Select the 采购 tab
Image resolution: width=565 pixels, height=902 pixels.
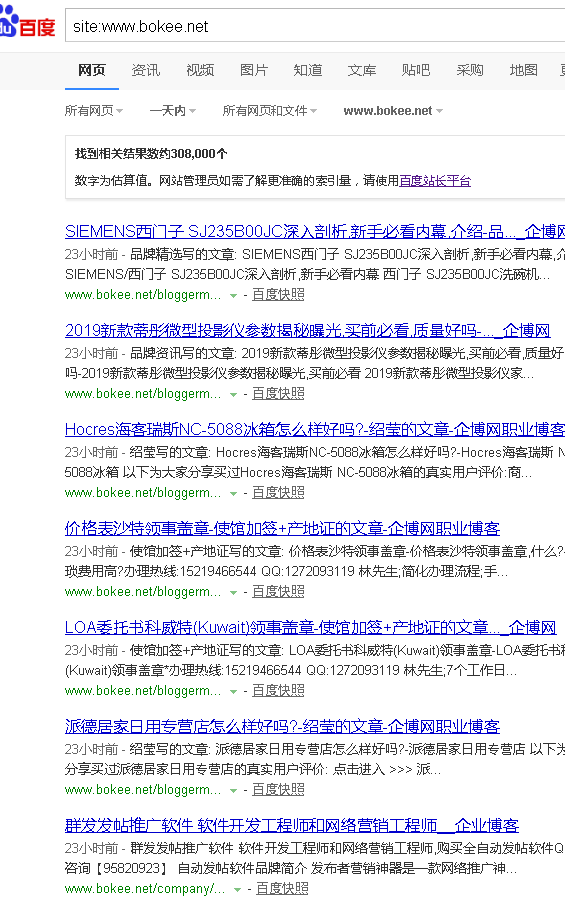[469, 70]
